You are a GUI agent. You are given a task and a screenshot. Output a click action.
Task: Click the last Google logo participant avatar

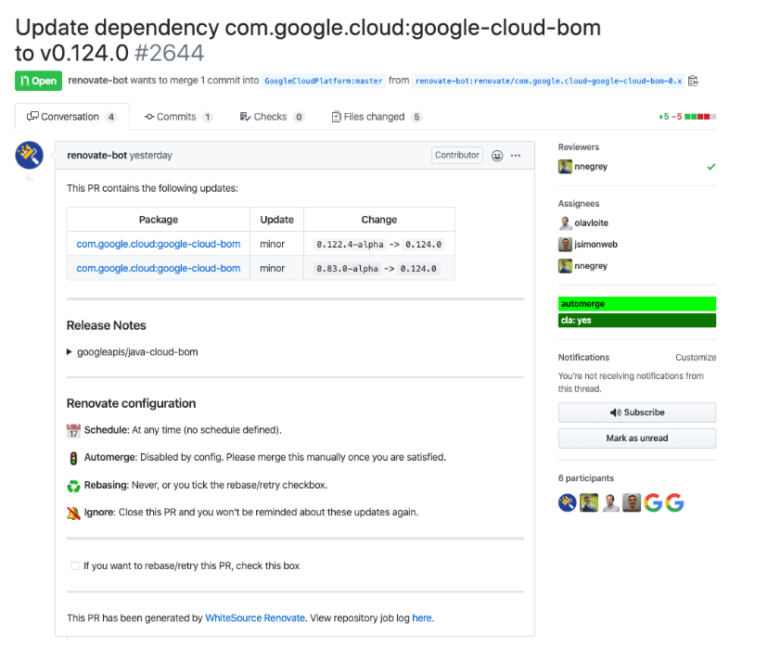tap(675, 502)
